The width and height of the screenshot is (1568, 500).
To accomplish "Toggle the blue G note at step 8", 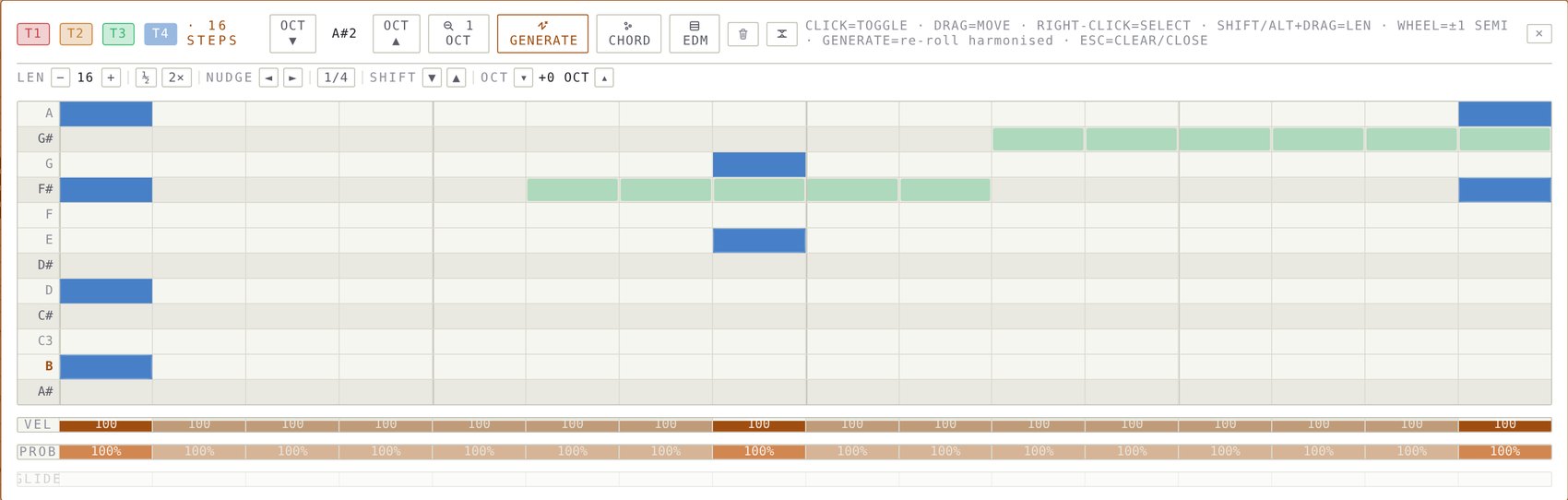I will (x=759, y=164).
